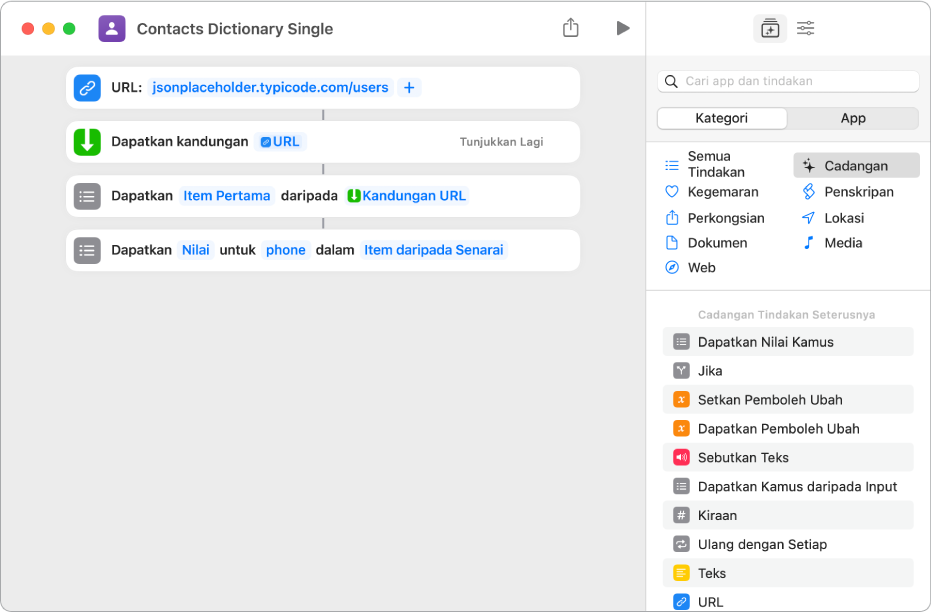931x612 pixels.
Task: Click the blue URL action link icon
Action: click(x=87, y=88)
